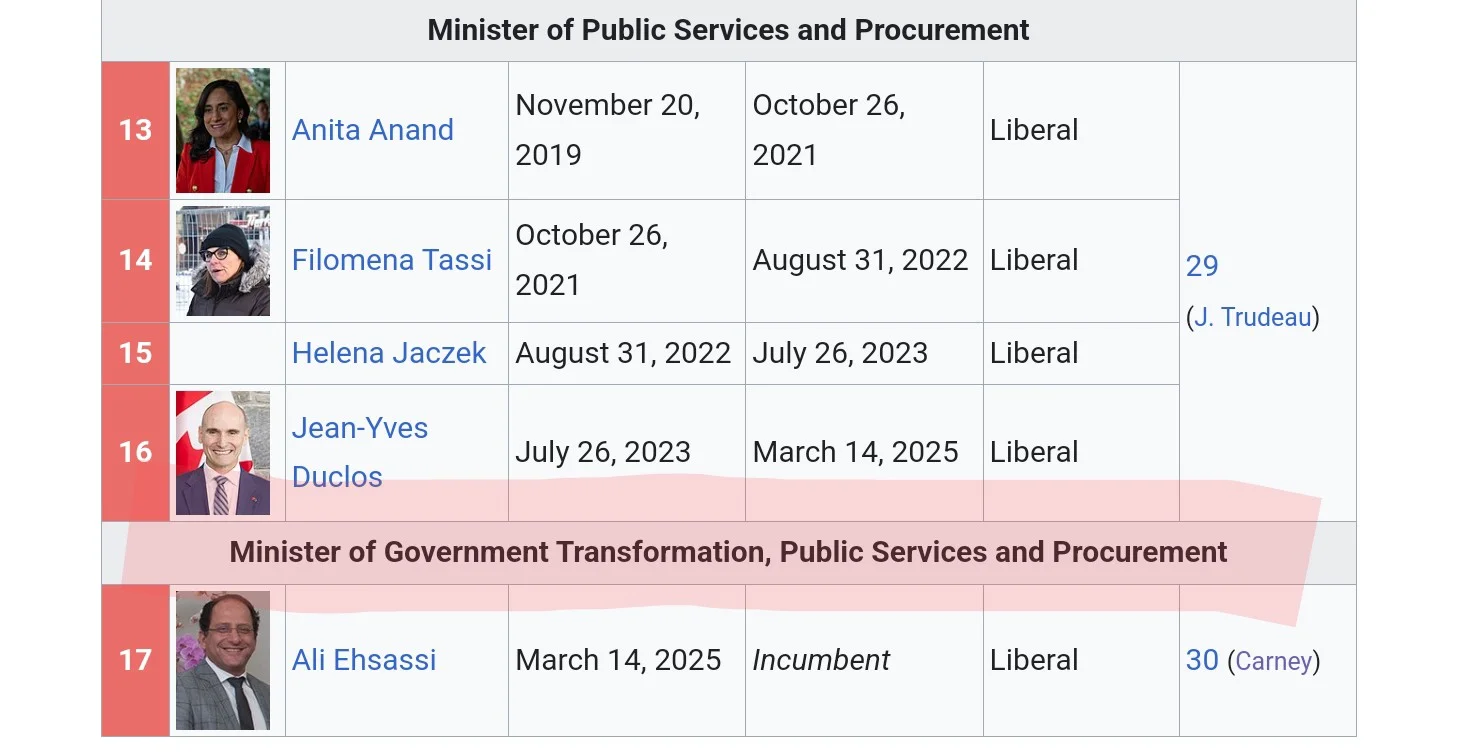This screenshot has width=1457, height=752.
Task: Click the ministry number 29 link
Action: pyautogui.click(x=1202, y=266)
